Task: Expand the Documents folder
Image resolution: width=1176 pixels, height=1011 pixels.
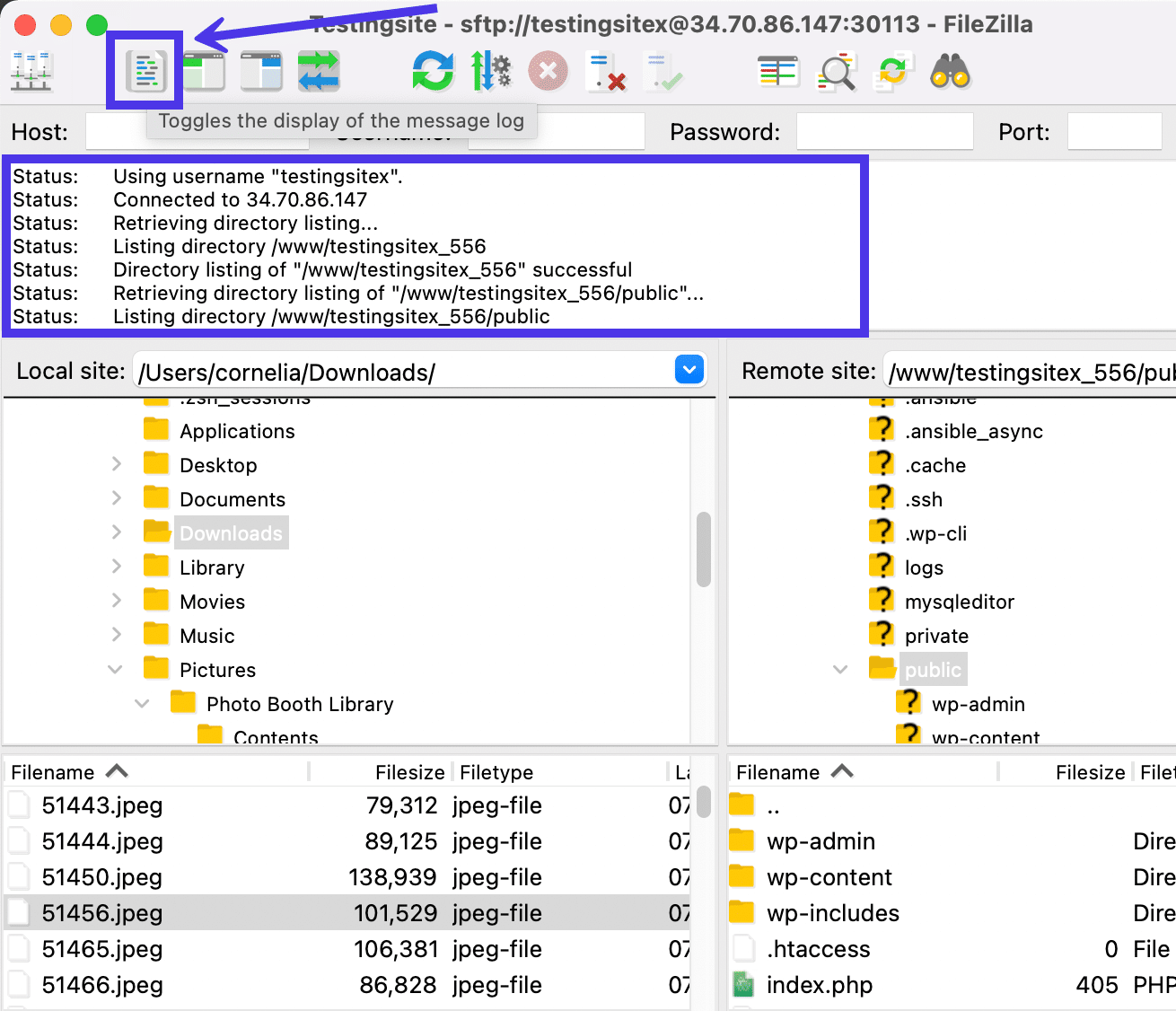Action: pos(117,498)
